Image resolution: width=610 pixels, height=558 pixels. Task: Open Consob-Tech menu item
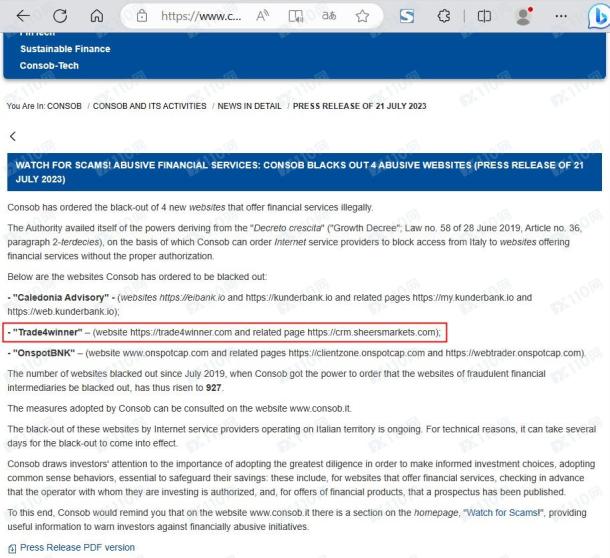pos(49,66)
